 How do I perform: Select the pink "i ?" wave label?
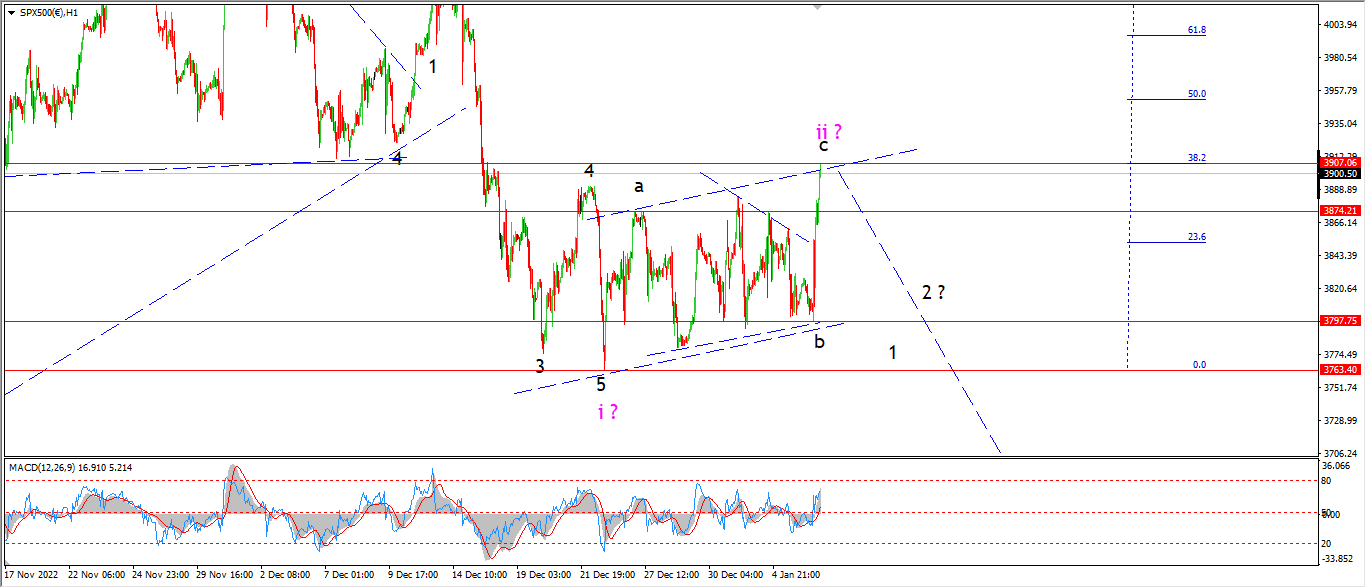[607, 411]
